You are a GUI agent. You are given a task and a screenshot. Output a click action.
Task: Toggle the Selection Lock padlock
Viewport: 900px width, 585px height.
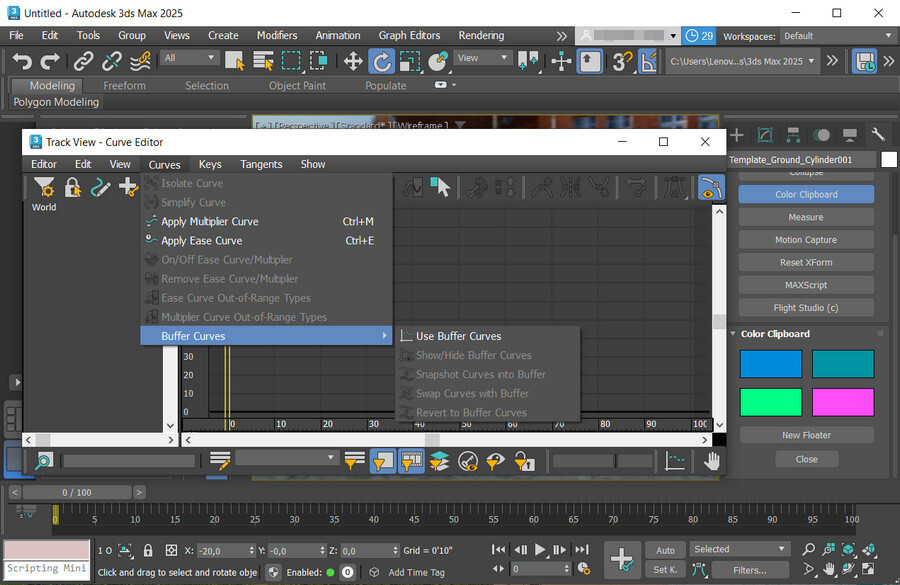click(x=148, y=550)
